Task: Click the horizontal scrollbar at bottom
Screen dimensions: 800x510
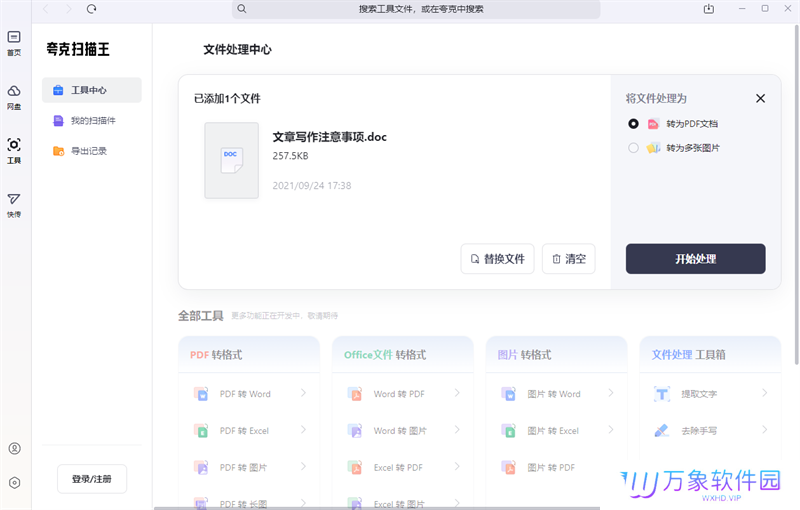Action: [x=377, y=508]
